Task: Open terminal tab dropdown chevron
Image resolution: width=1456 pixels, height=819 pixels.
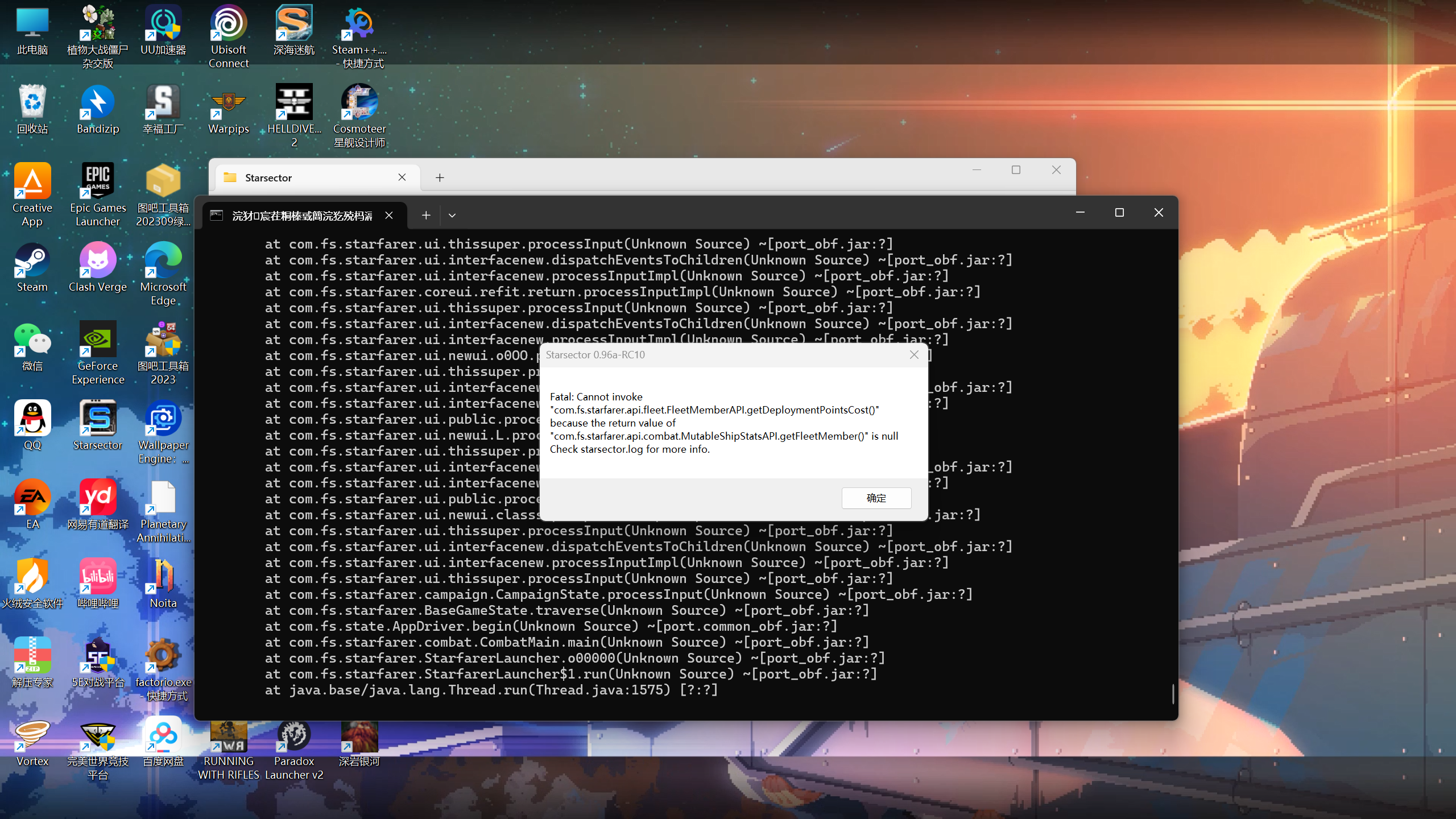Action: [452, 216]
